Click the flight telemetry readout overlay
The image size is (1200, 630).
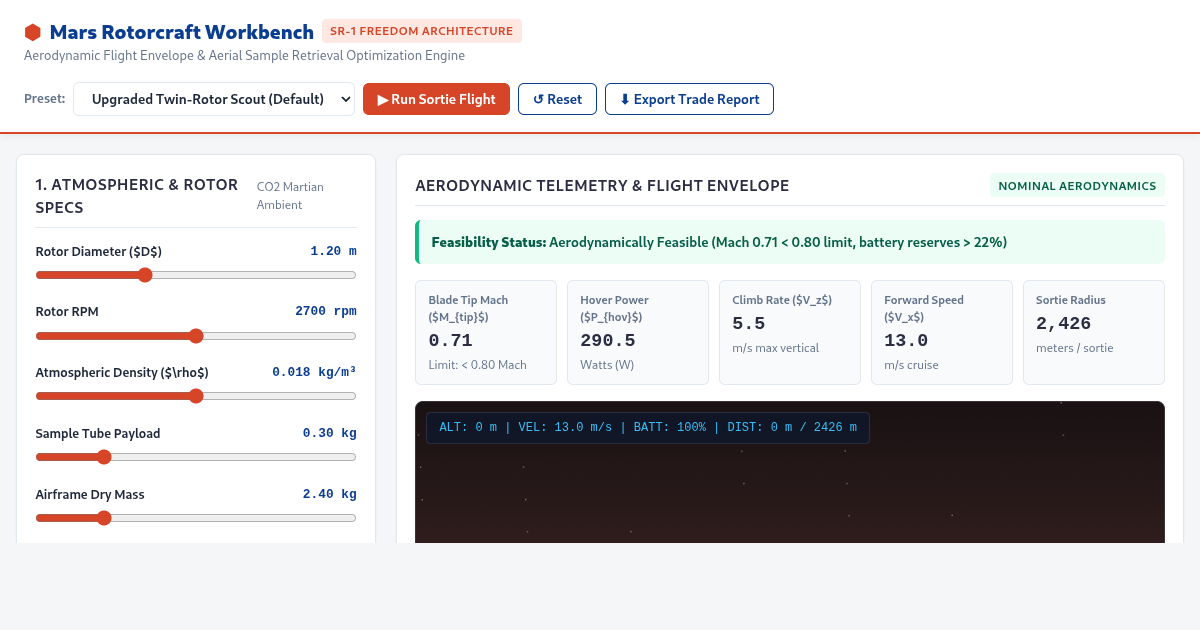coord(648,428)
